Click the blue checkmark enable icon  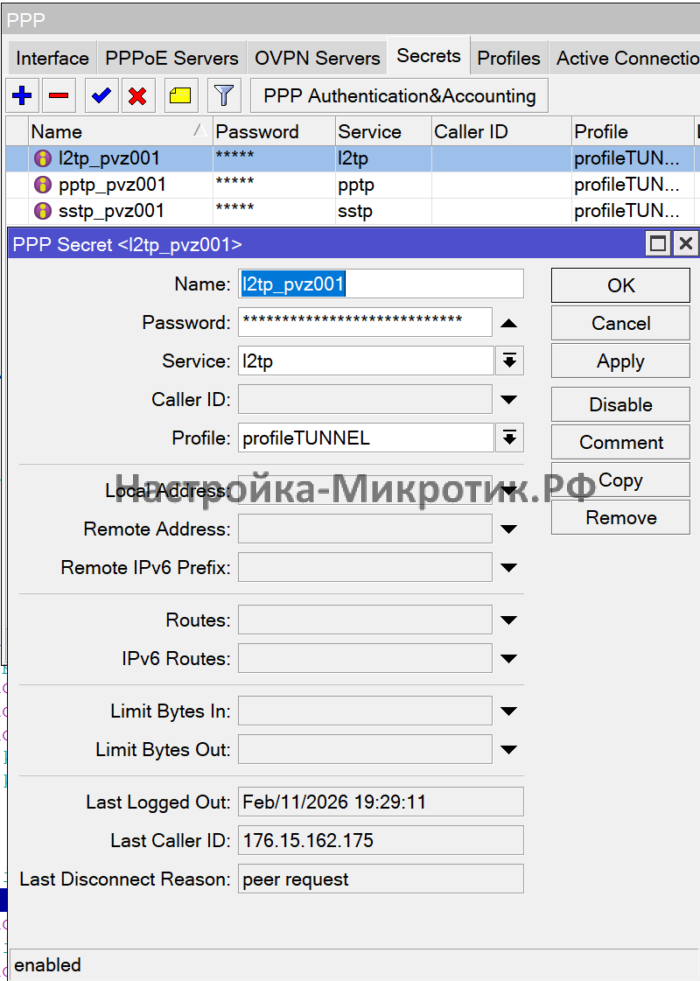coord(100,96)
